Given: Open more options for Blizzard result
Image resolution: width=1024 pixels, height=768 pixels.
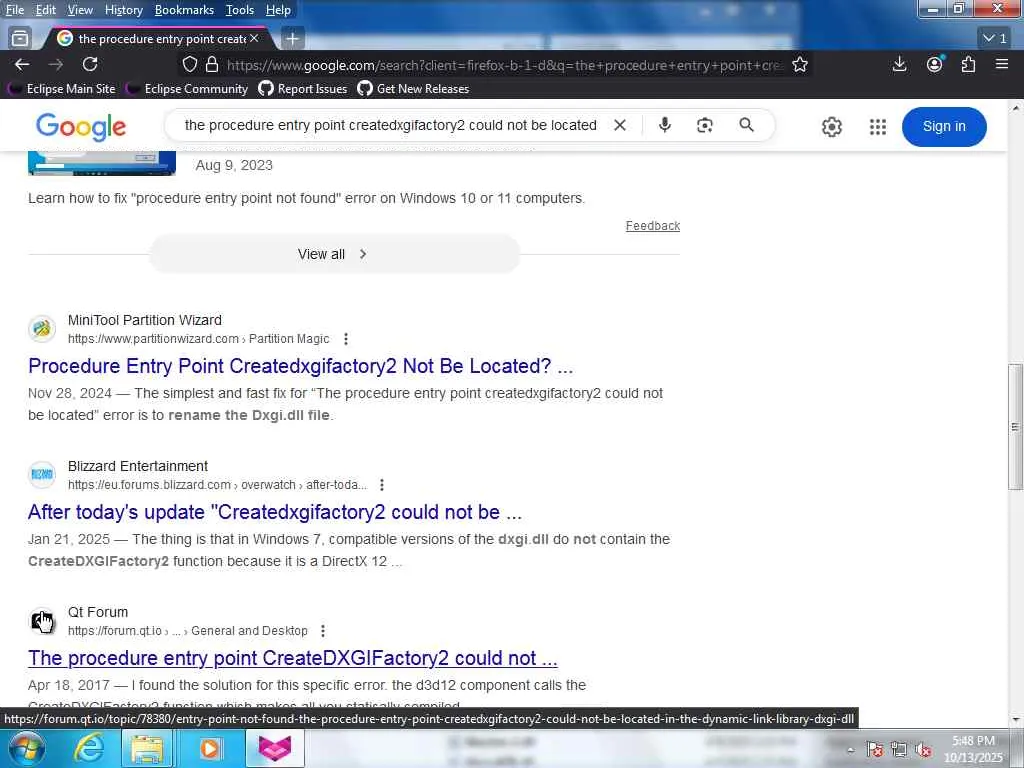Looking at the screenshot, I should 382,485.
